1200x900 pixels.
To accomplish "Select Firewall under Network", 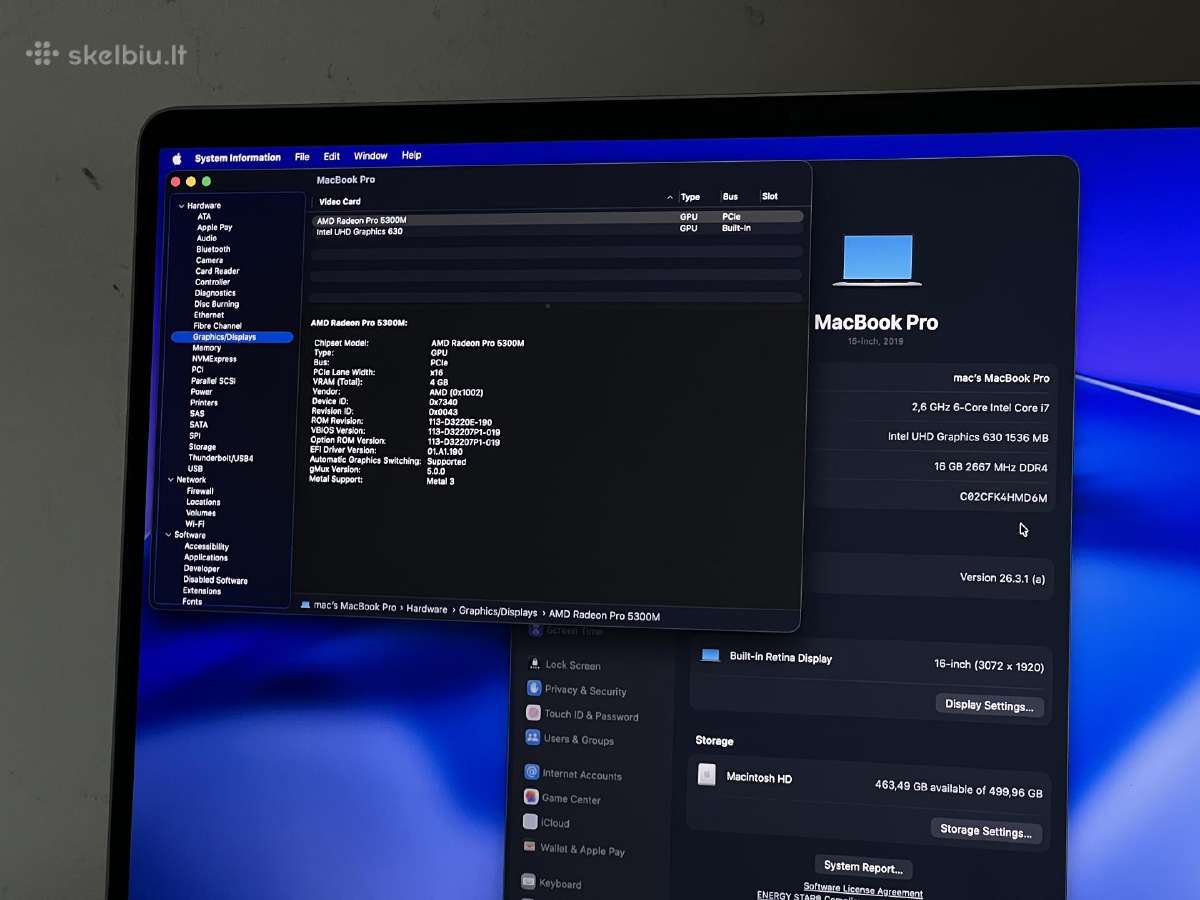I will [200, 491].
